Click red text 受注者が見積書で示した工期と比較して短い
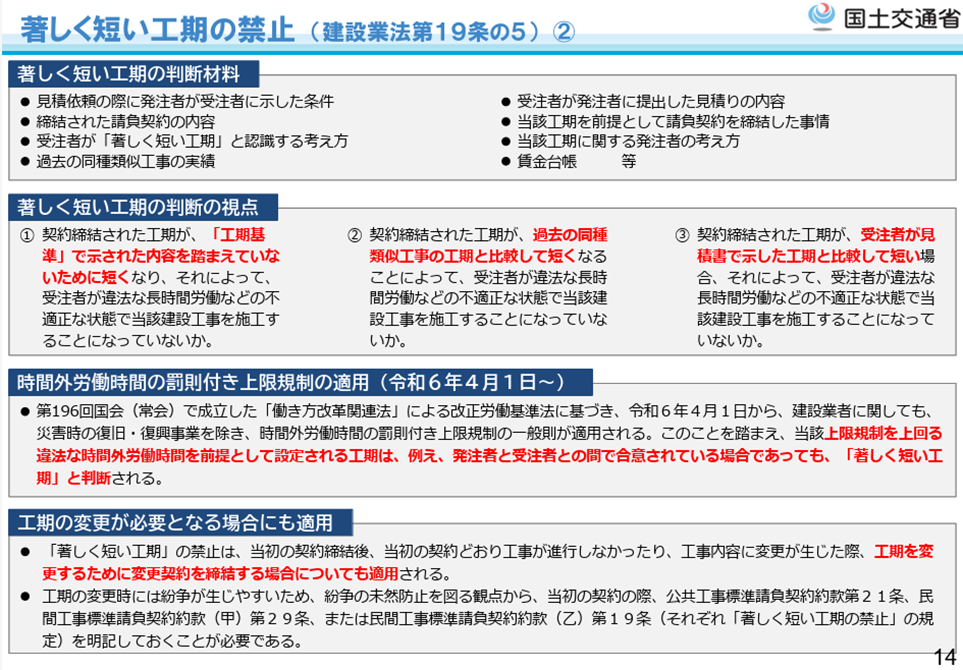The height and width of the screenshot is (670, 963). tap(816, 246)
